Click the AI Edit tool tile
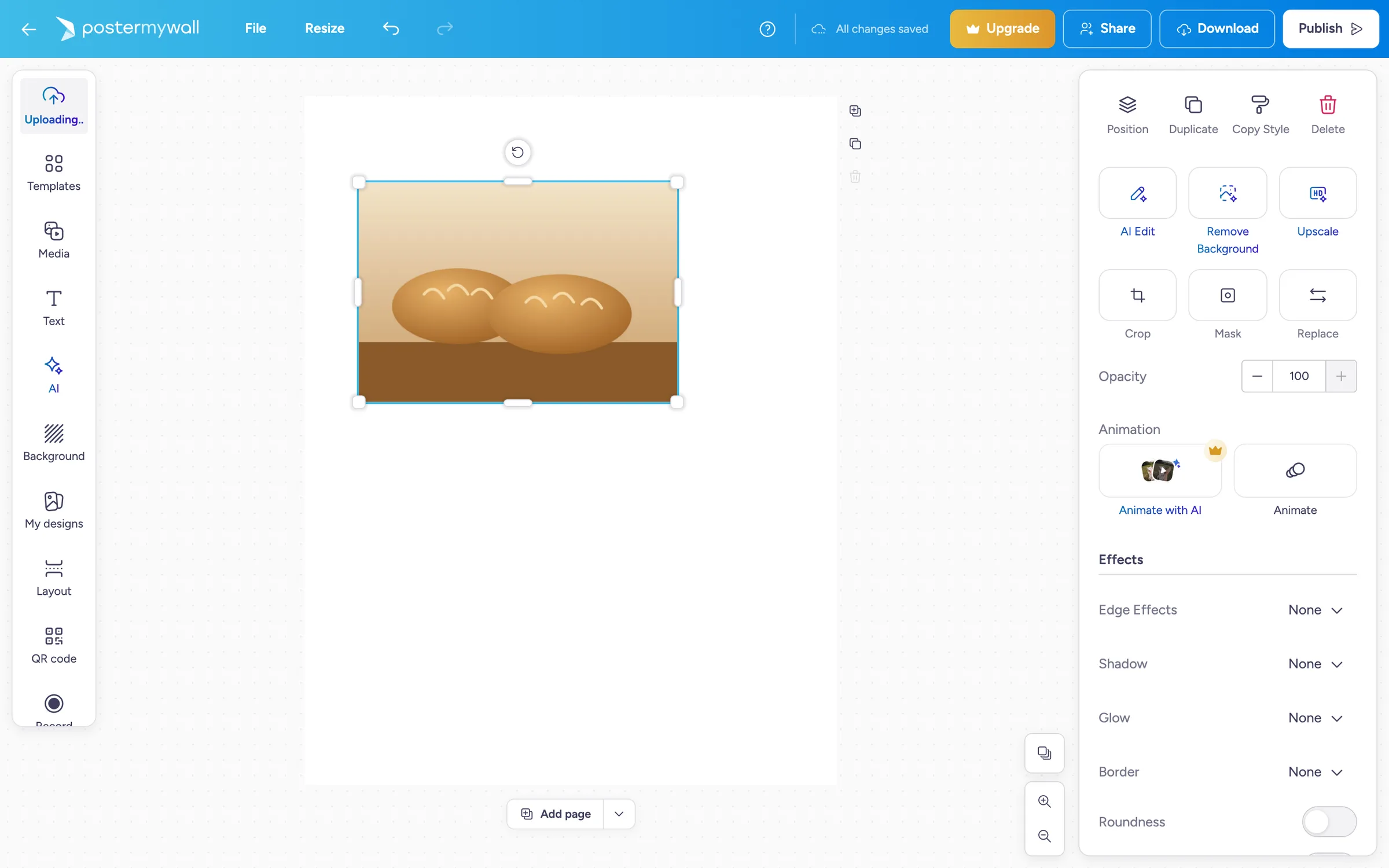This screenshot has height=868, width=1389. (x=1137, y=193)
